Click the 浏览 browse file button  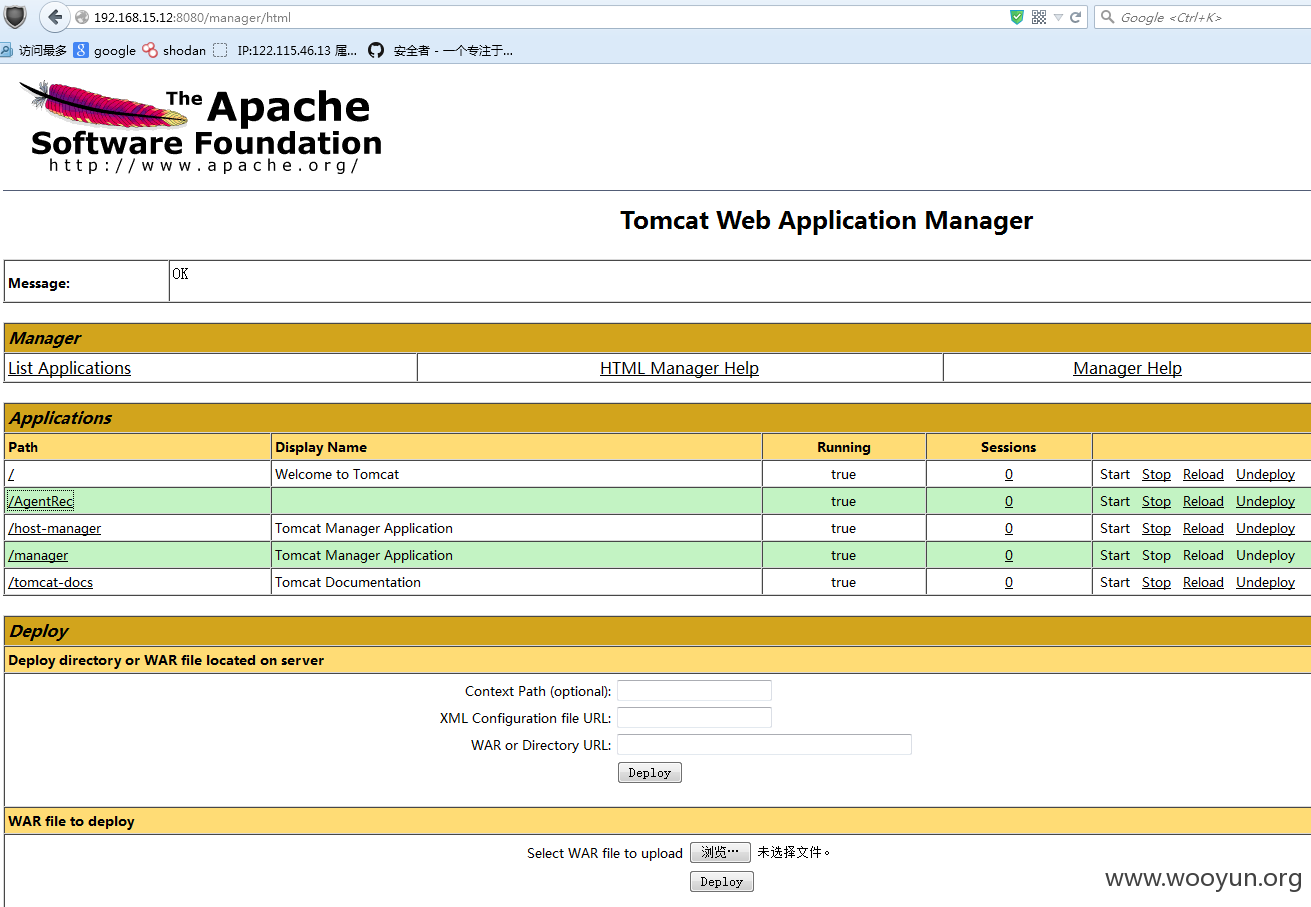tap(720, 852)
